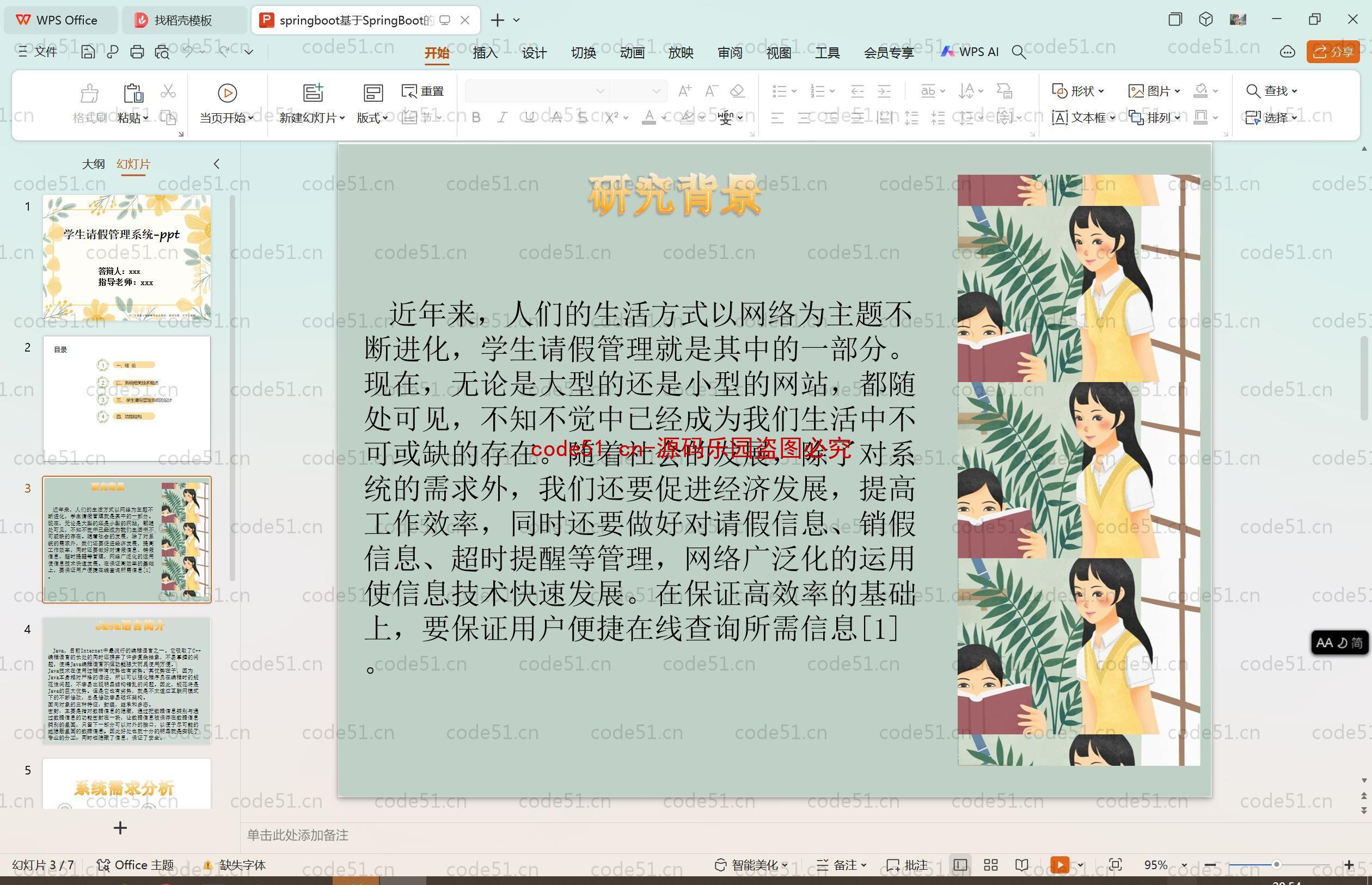Screen dimensions: 1372x885
Task: Toggle normal view button in status bar
Action: pos(960,865)
